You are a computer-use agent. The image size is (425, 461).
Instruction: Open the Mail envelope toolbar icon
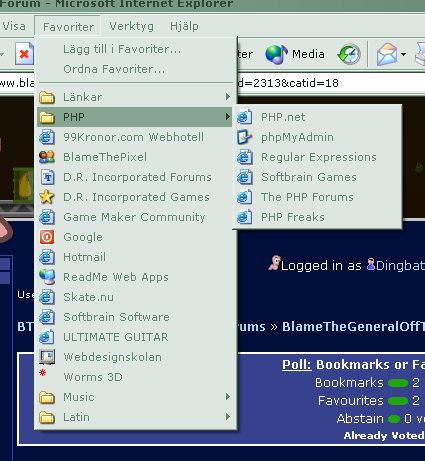click(x=387, y=54)
